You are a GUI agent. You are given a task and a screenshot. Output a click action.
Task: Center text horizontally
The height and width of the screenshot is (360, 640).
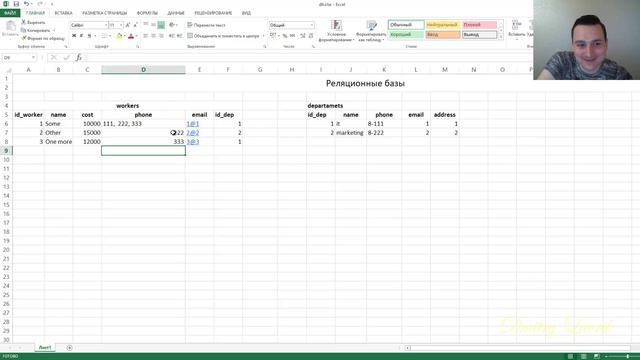tap(153, 36)
